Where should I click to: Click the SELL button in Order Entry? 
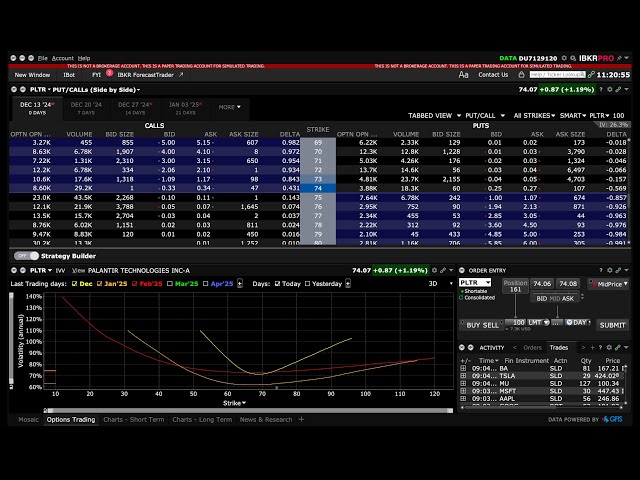point(491,325)
